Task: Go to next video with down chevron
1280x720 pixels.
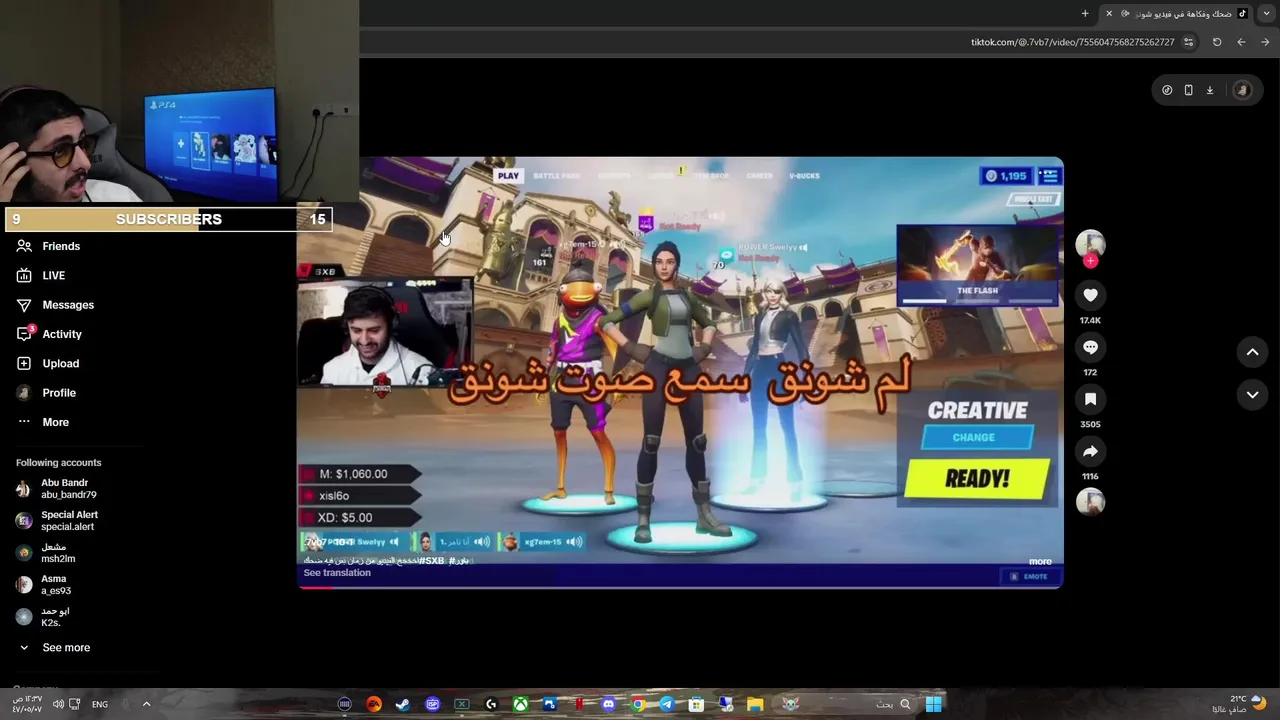Action: click(x=1252, y=395)
